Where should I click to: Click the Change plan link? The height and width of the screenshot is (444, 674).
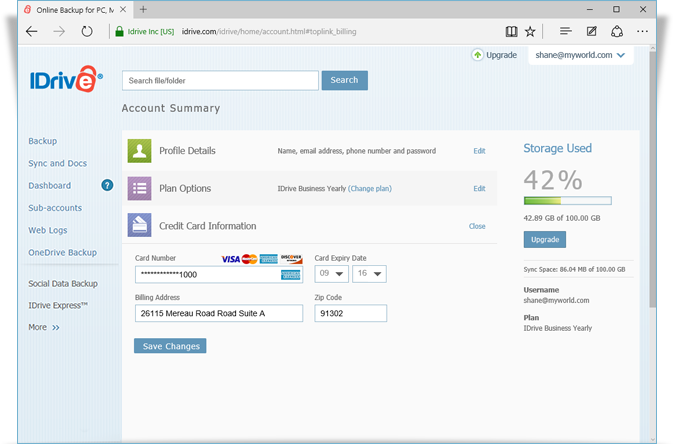pos(370,189)
